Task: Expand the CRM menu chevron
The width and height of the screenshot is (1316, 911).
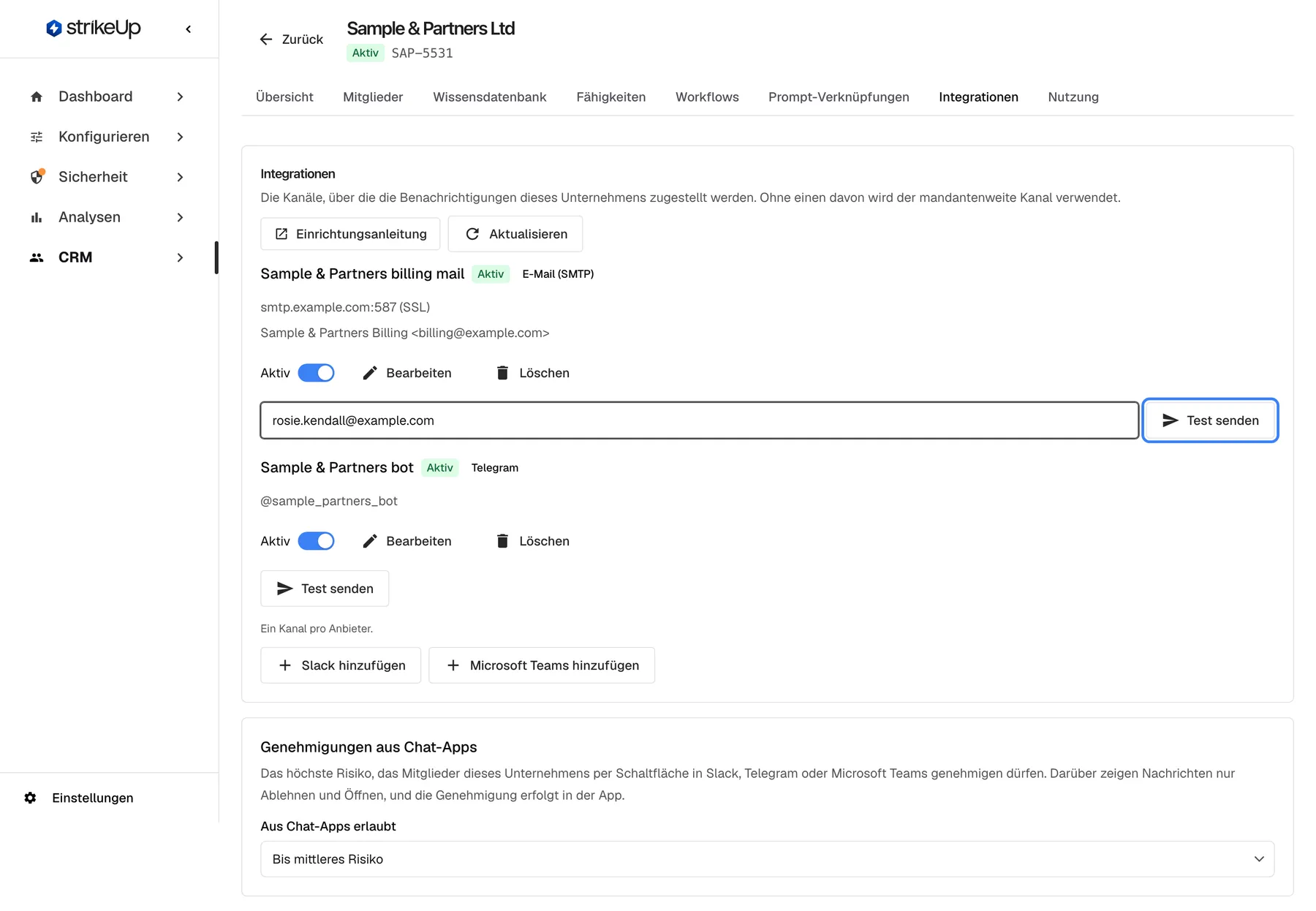Action: (180, 257)
